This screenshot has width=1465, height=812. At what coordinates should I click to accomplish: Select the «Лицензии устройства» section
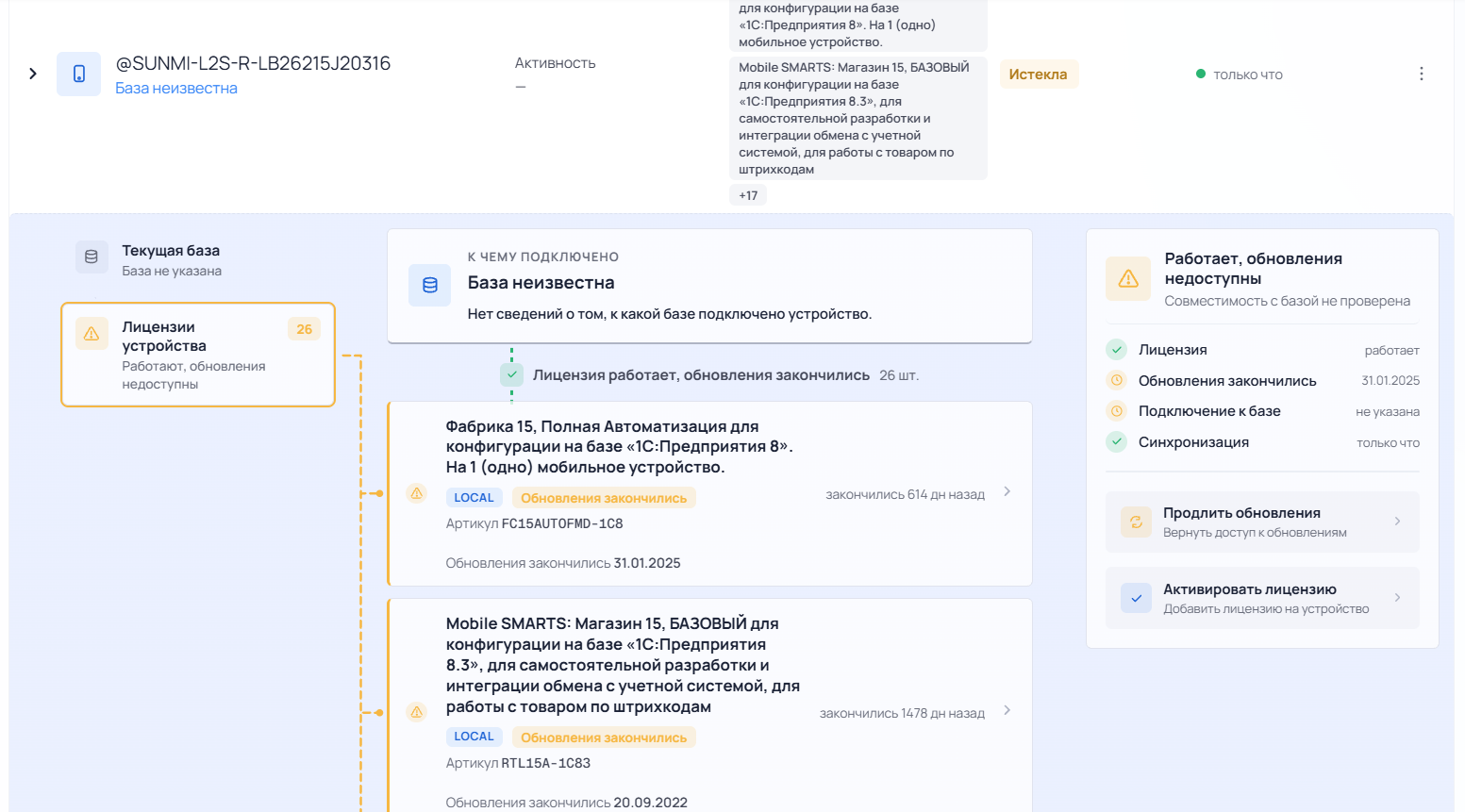tap(198, 355)
